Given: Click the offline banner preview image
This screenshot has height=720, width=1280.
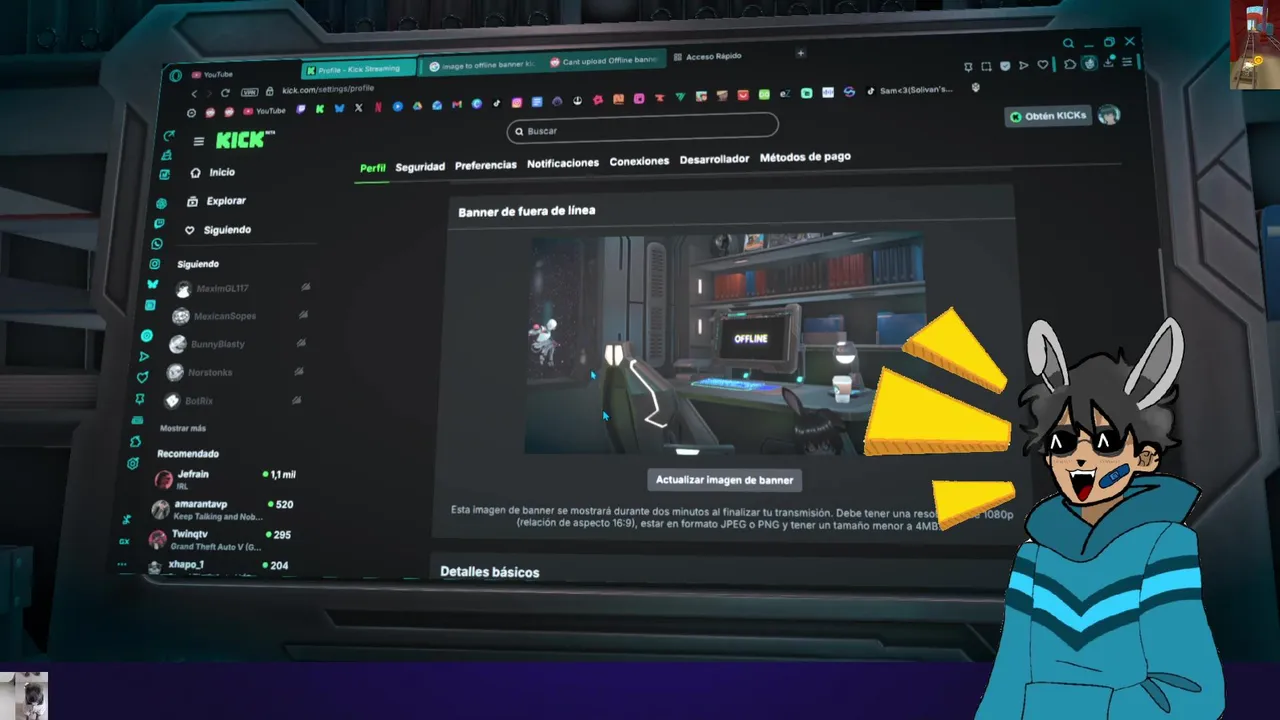Looking at the screenshot, I should (724, 345).
